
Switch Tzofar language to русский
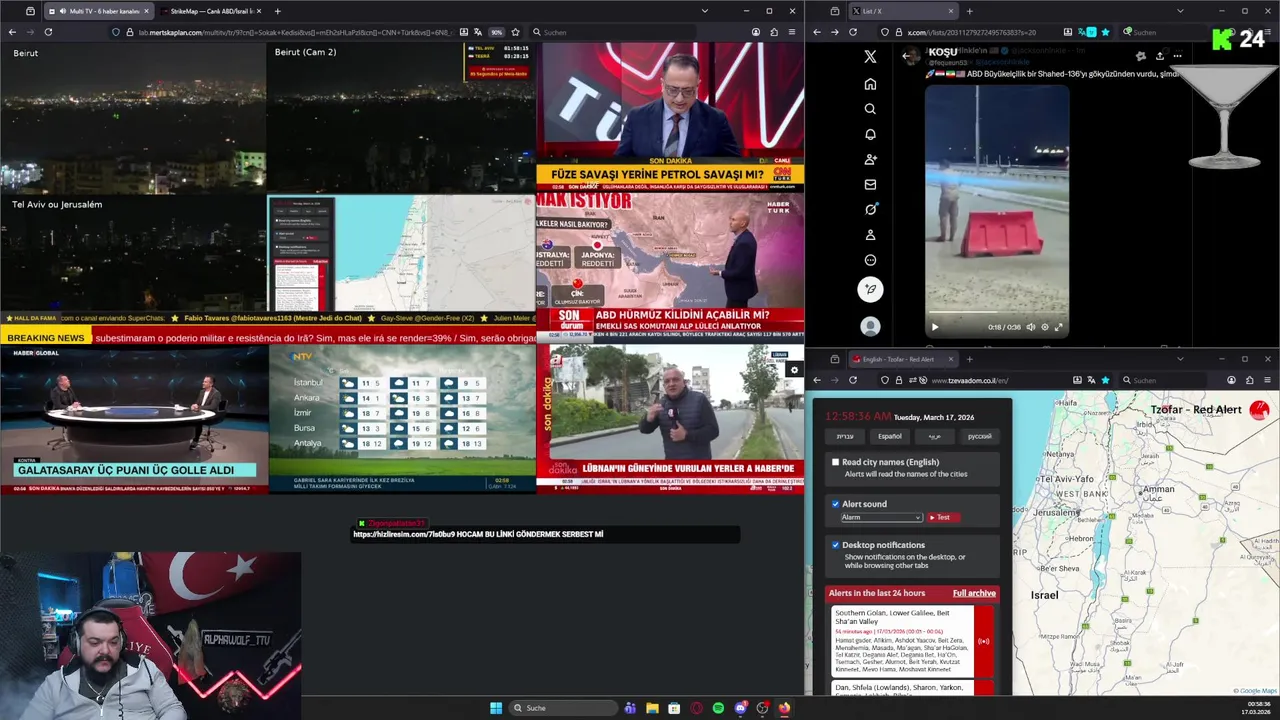click(980, 436)
